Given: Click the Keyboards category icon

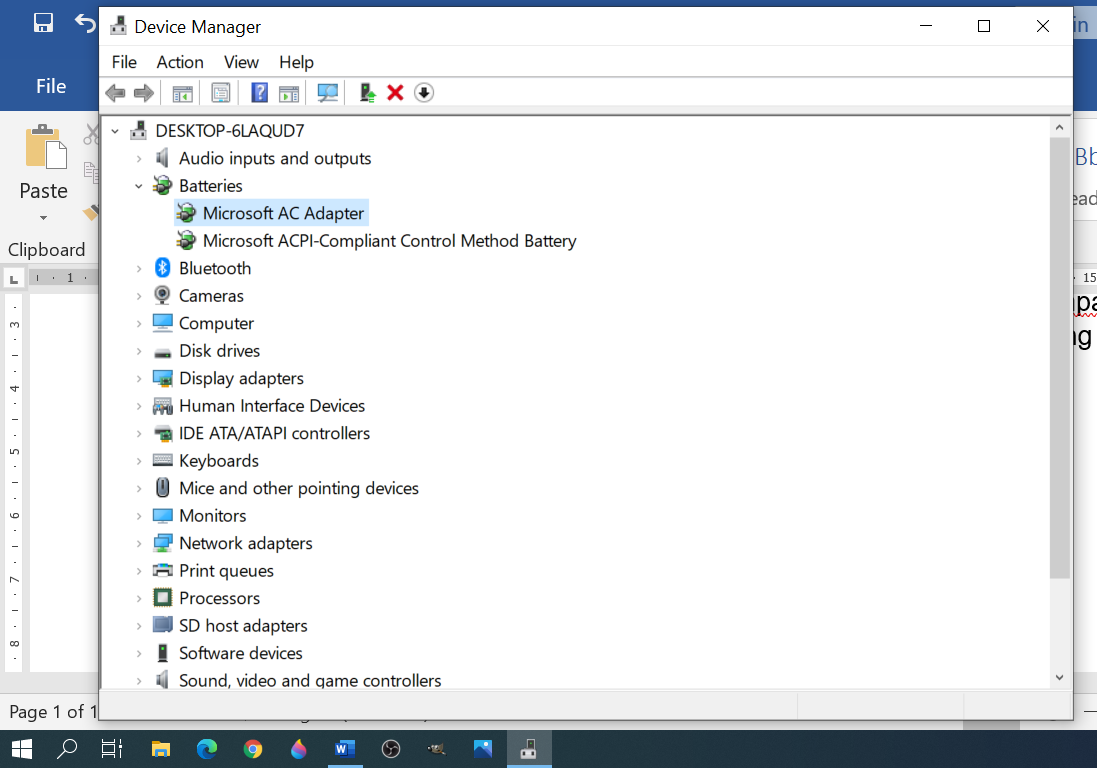Looking at the screenshot, I should [x=162, y=460].
